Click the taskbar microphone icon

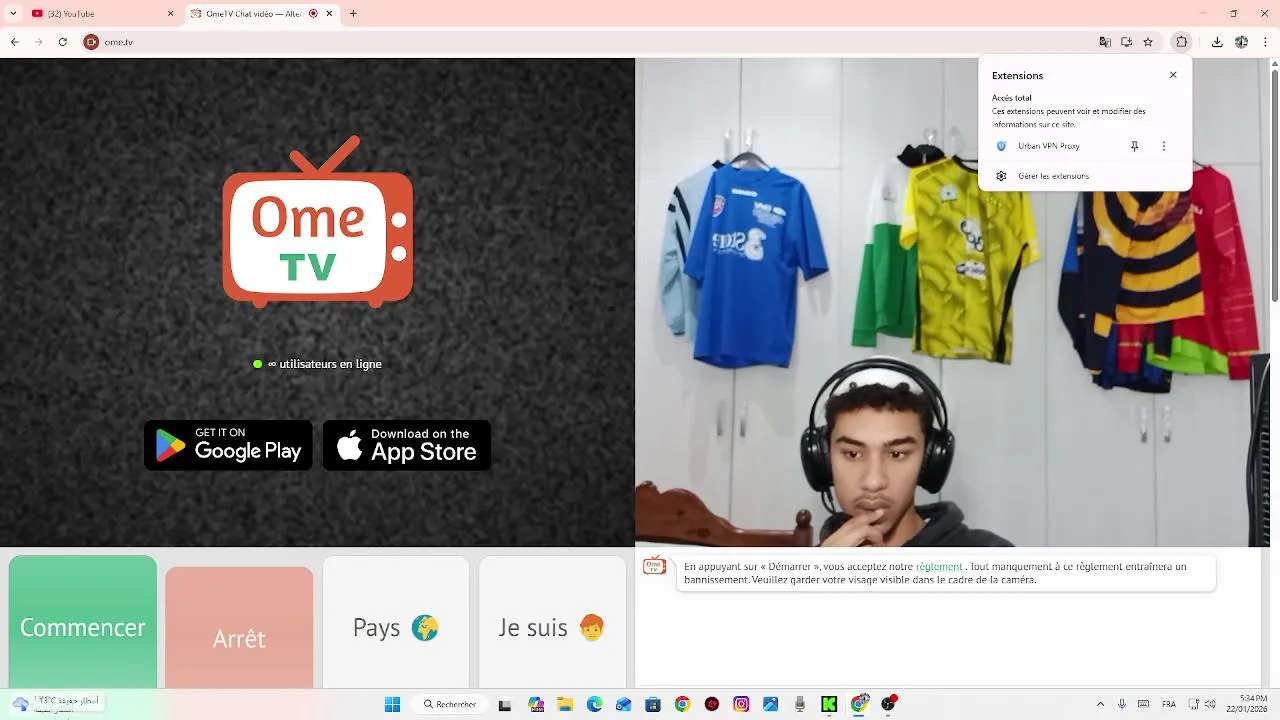pyautogui.click(x=1122, y=704)
